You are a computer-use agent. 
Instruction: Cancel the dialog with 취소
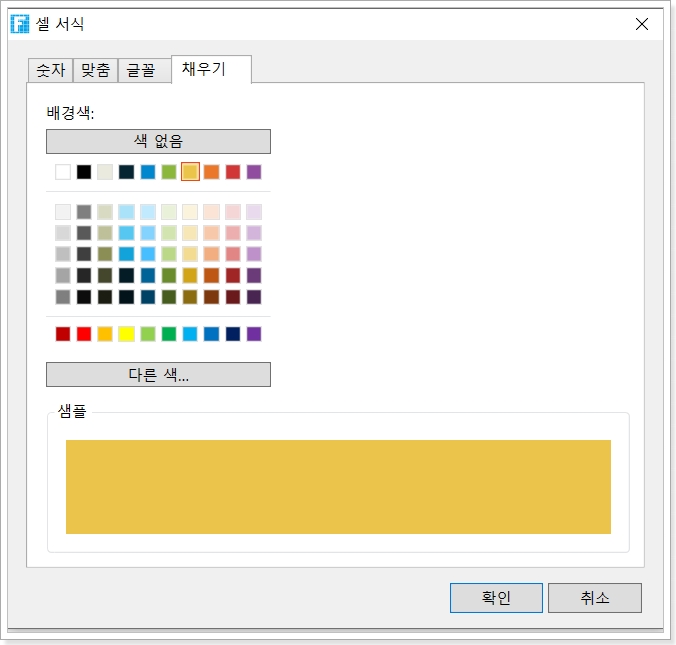594,598
